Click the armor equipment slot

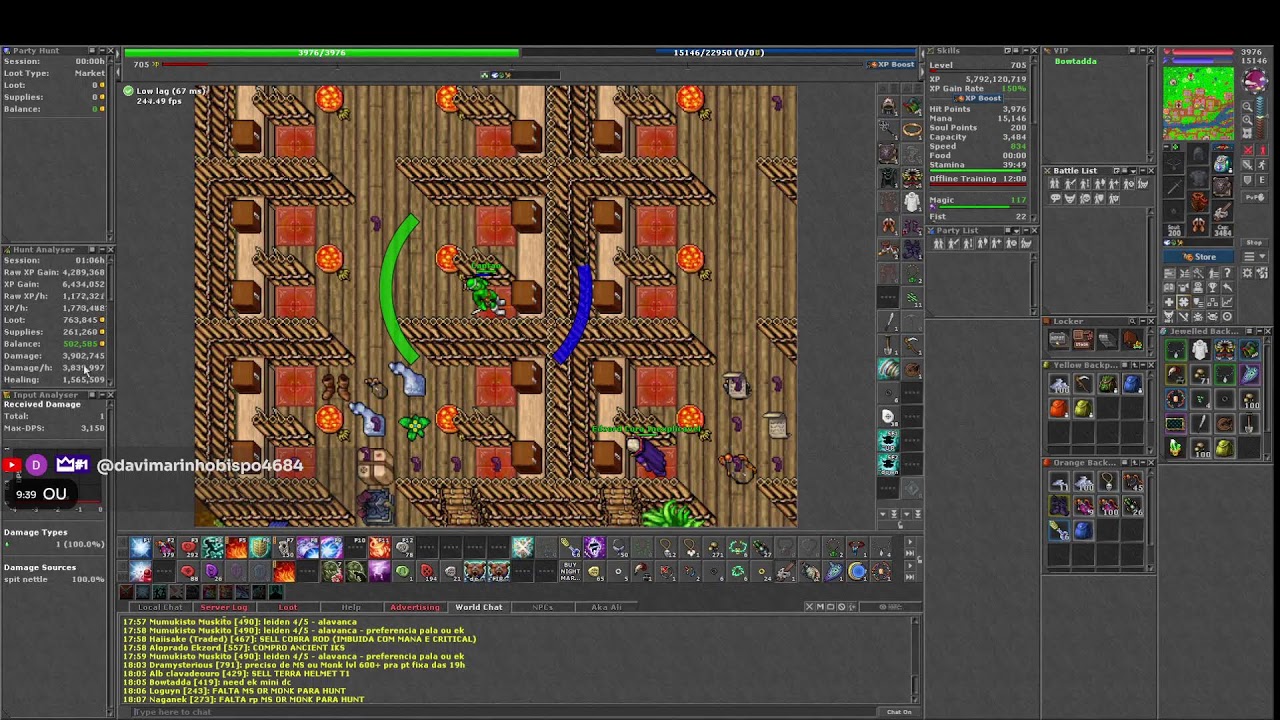[x=1198, y=178]
